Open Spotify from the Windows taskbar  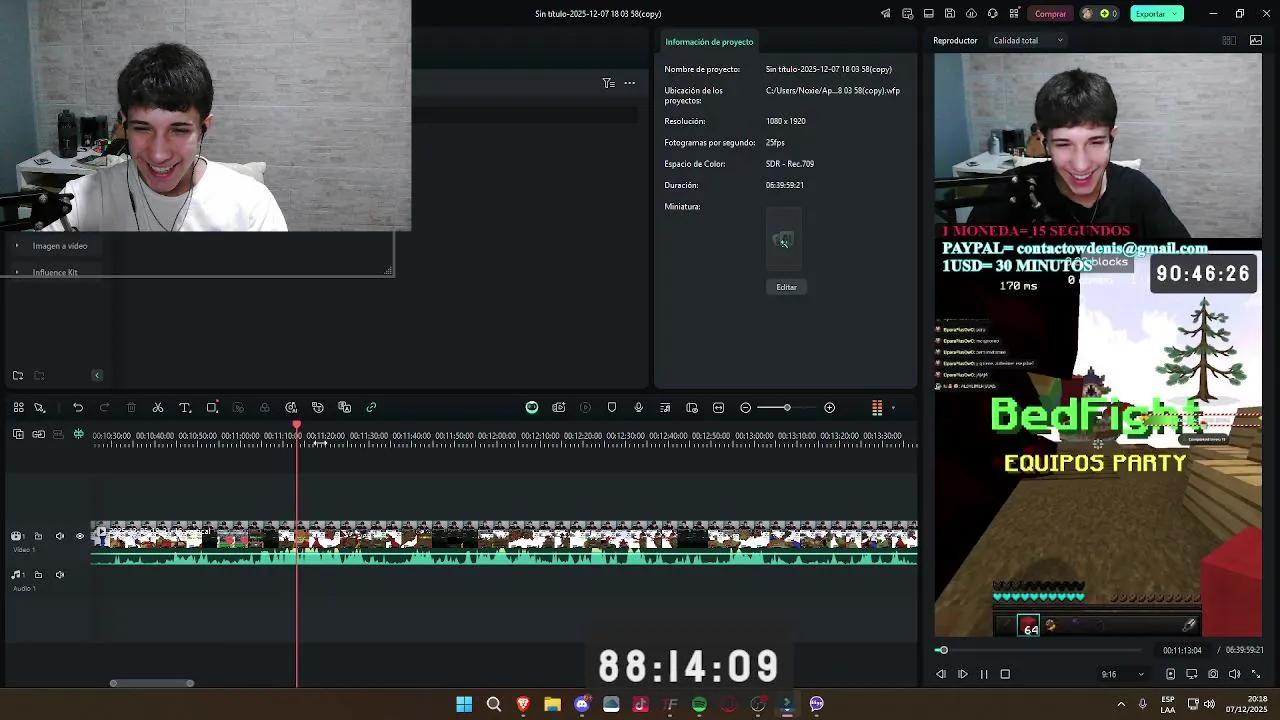click(700, 704)
